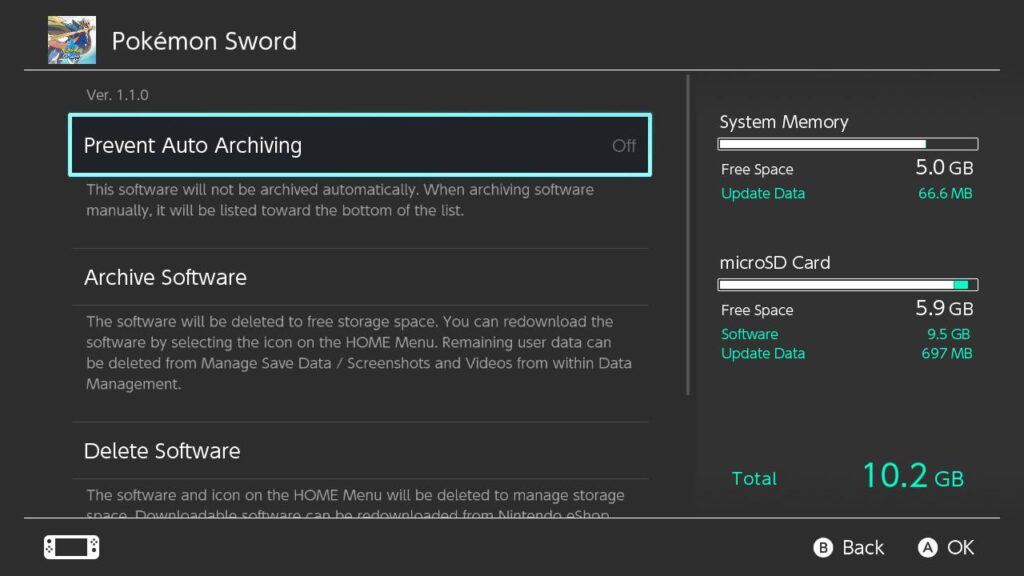The height and width of the screenshot is (576, 1024).
Task: Click the System Memory free space value 5.0 GB
Action: [x=944, y=168]
